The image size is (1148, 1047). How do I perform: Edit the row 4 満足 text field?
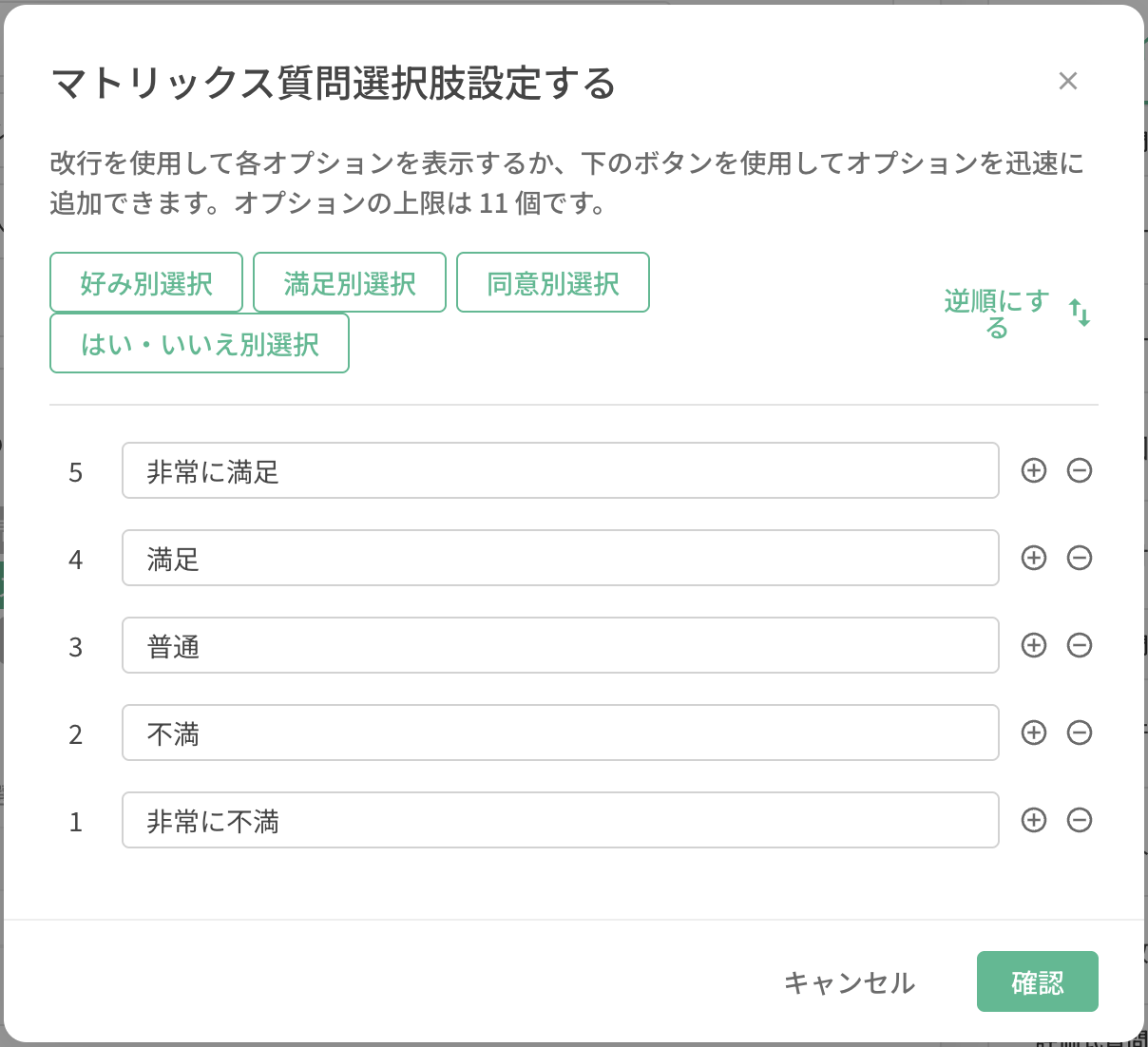561,558
